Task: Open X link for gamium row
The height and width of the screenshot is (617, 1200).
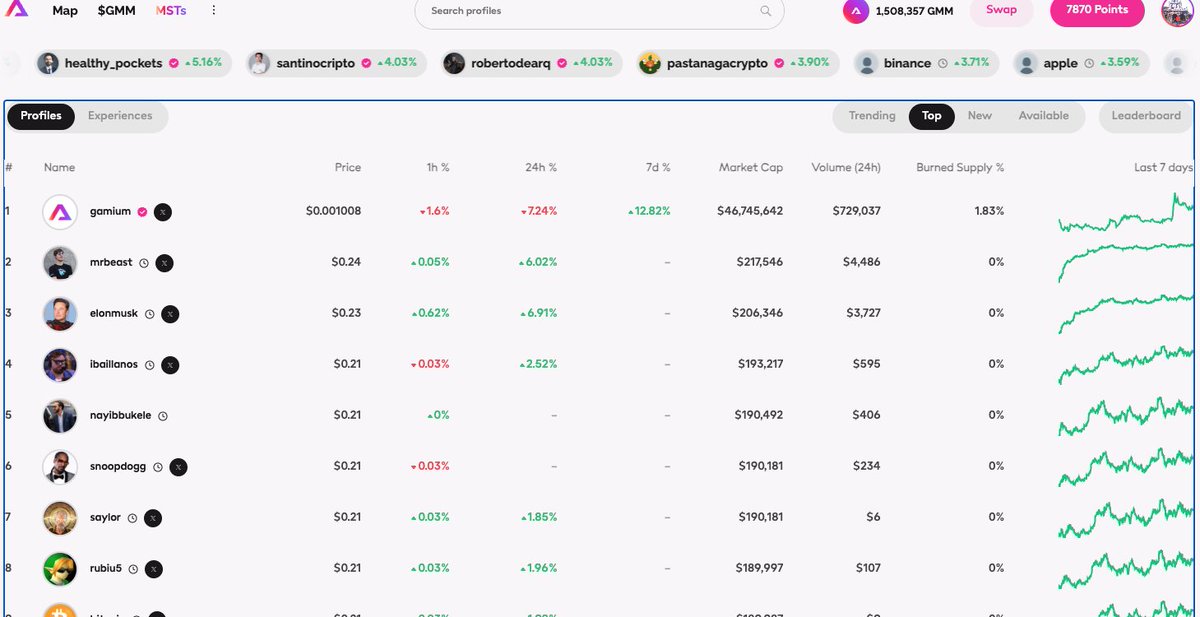Action: click(x=161, y=212)
